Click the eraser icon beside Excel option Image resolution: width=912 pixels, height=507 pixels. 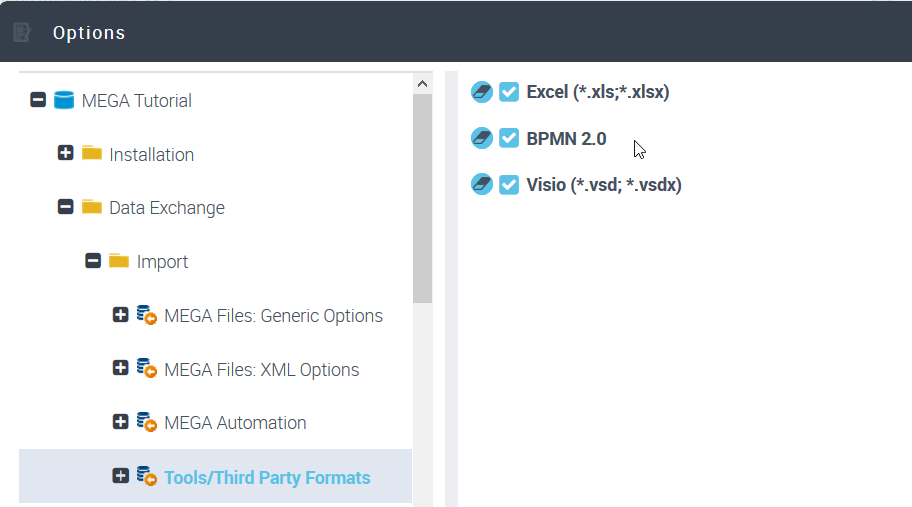point(482,92)
